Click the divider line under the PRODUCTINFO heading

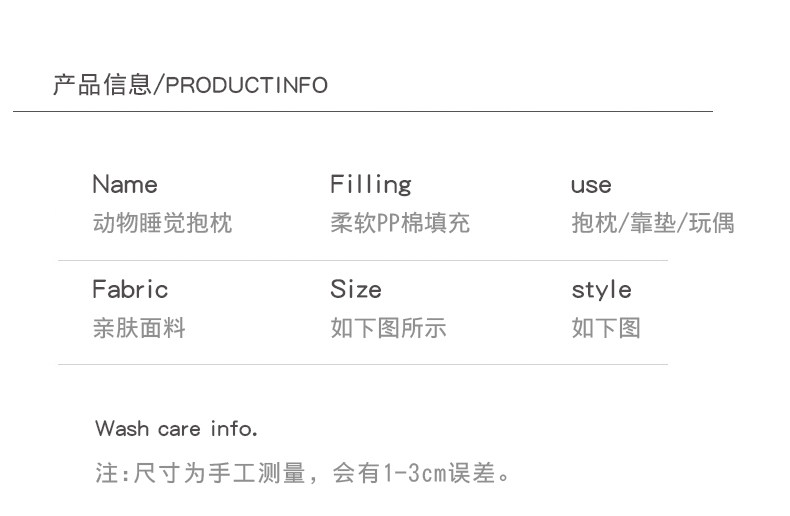click(362, 111)
